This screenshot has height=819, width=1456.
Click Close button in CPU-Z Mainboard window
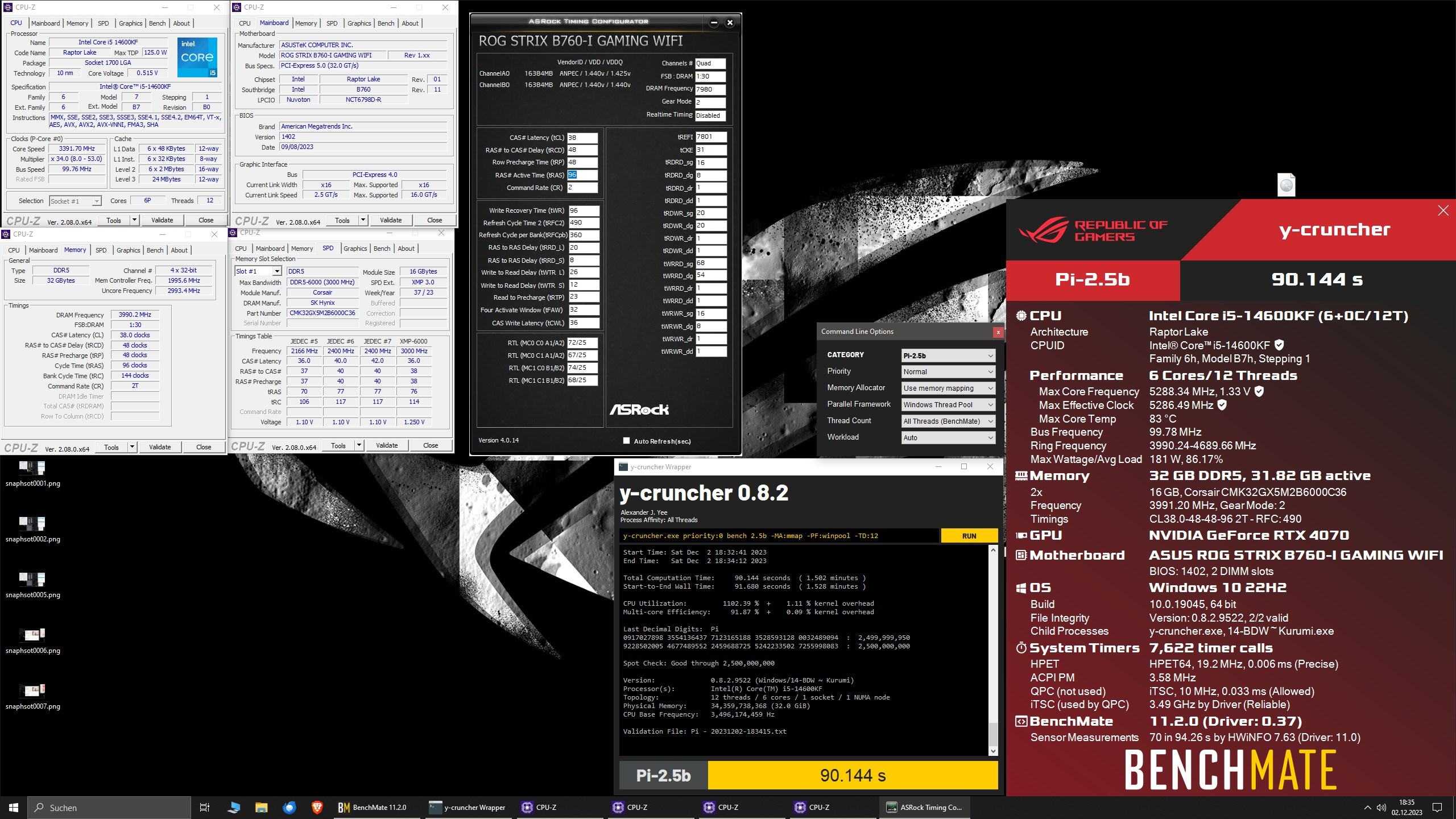435,220
